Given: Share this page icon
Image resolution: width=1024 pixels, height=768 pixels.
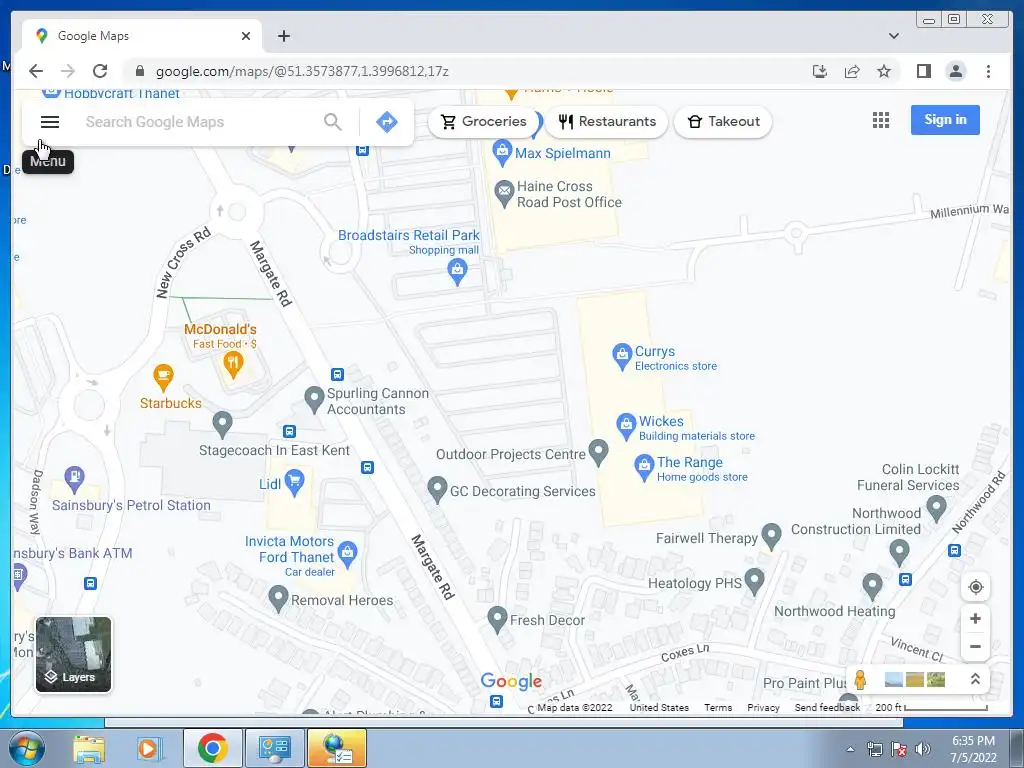Looking at the screenshot, I should pyautogui.click(x=852, y=71).
